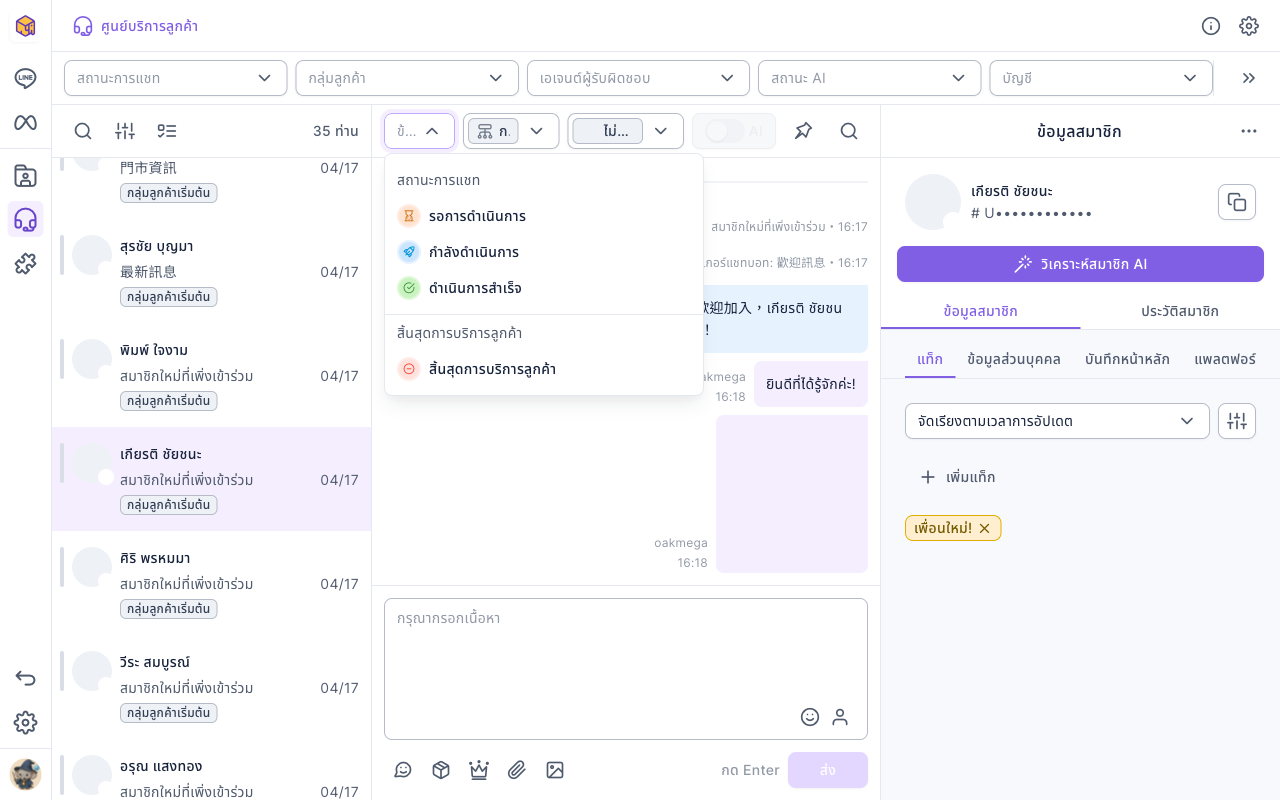Click the ส่ง send button

[828, 770]
